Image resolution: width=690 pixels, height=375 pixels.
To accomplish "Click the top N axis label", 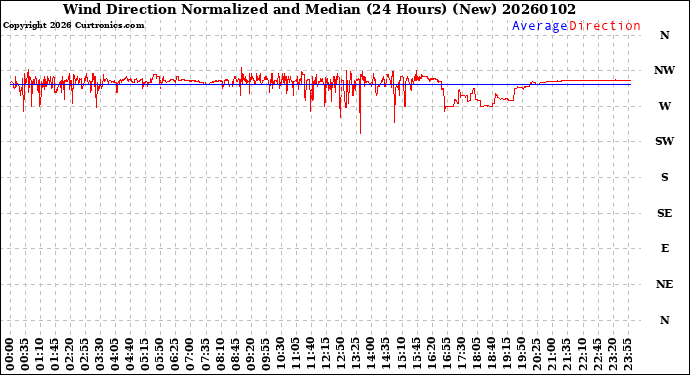I will [664, 35].
